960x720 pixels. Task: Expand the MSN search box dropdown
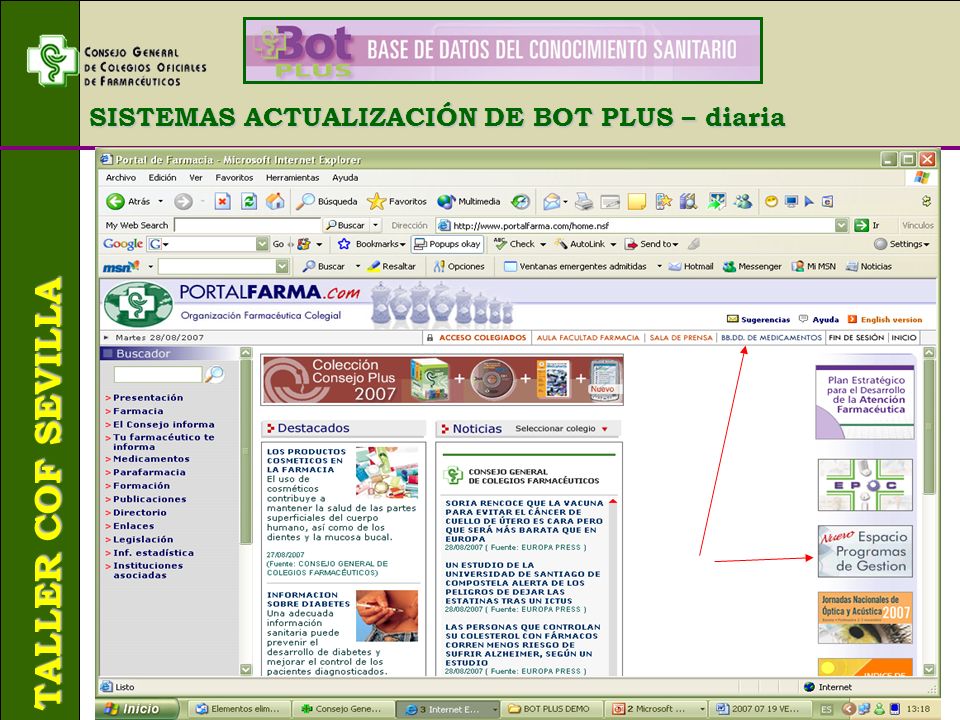coord(282,266)
